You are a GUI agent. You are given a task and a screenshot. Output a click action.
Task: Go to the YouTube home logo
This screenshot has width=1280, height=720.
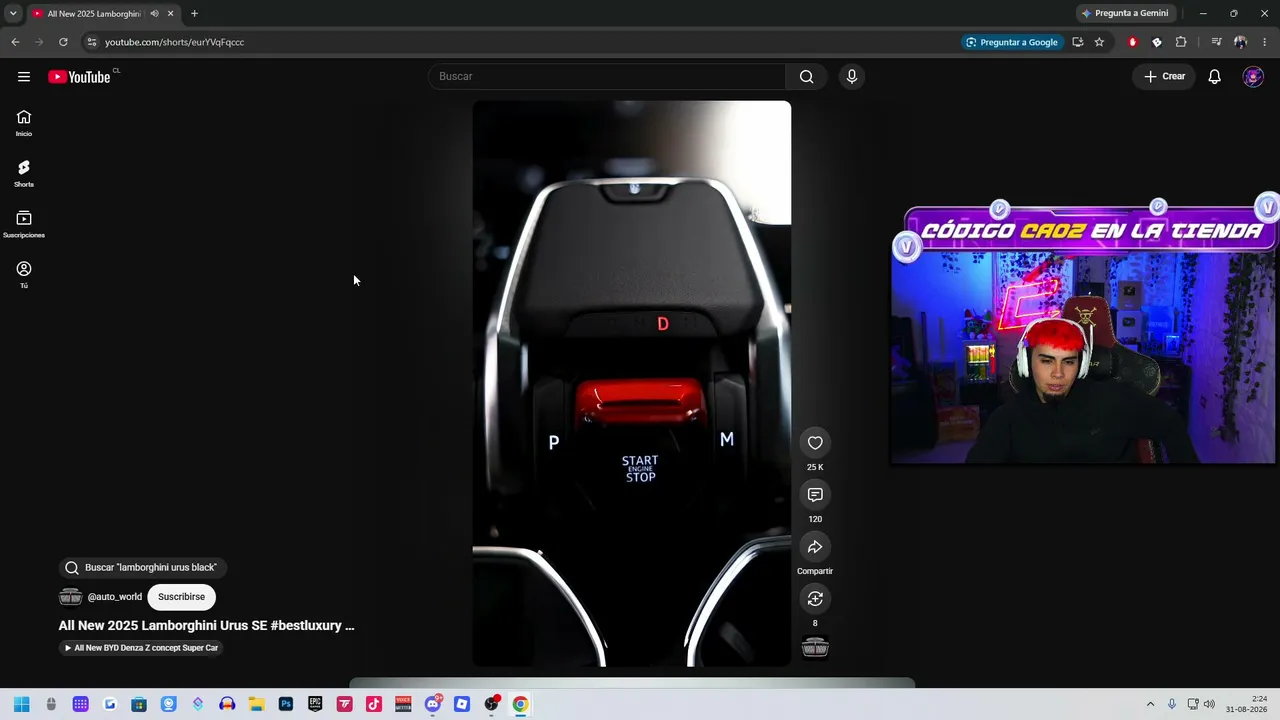coord(79,77)
